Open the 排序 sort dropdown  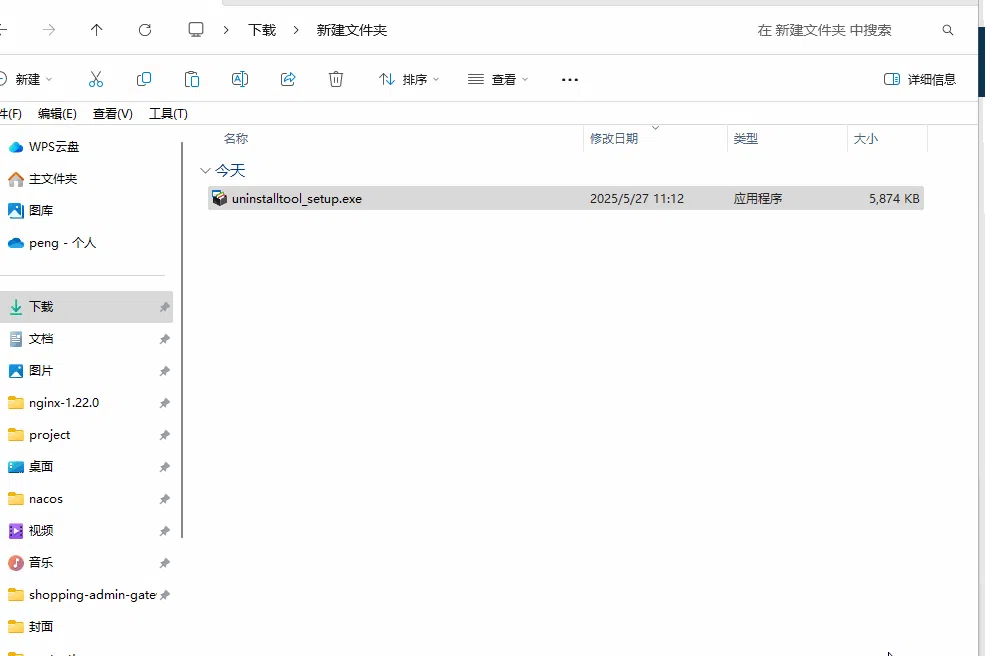409,79
